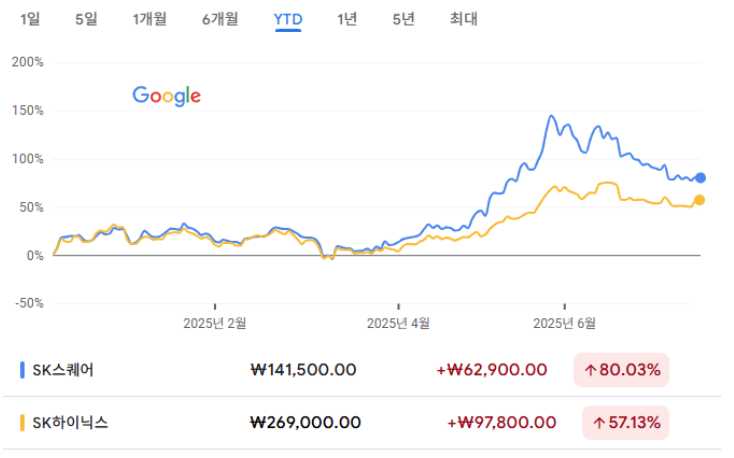Switch to the 5일 range tab

(x=87, y=19)
